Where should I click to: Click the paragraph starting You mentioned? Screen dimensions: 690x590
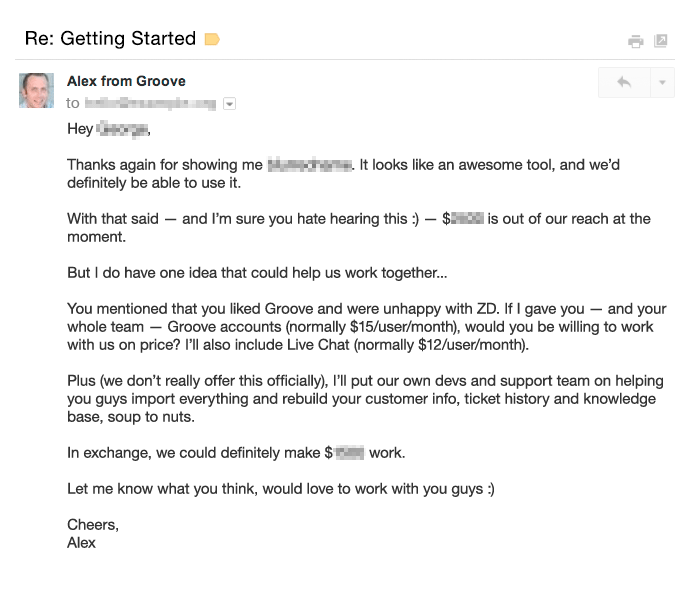pos(359,328)
